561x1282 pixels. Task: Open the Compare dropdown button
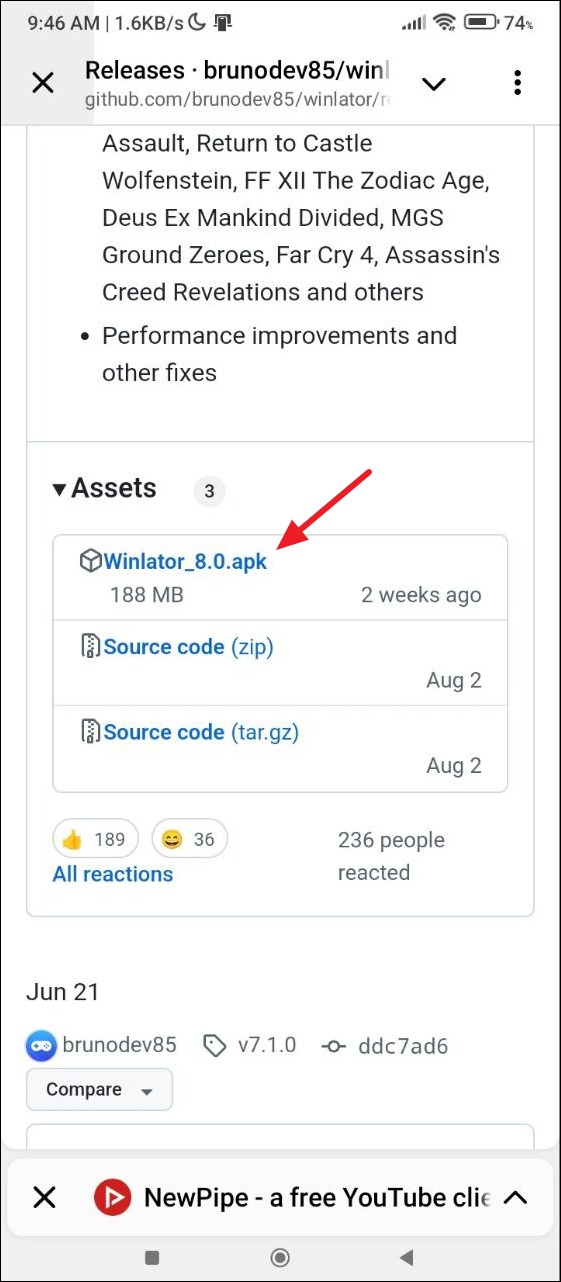(99, 1089)
